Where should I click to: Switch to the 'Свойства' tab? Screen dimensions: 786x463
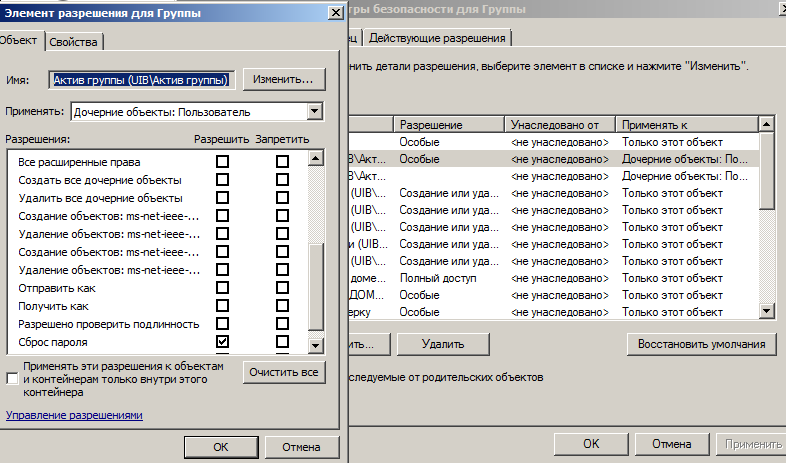click(x=73, y=40)
